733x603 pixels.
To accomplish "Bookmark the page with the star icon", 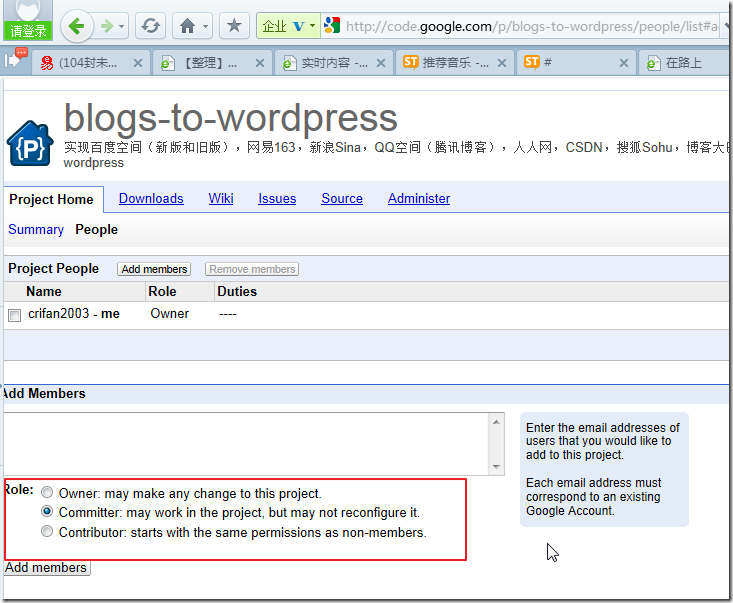I will 234,26.
